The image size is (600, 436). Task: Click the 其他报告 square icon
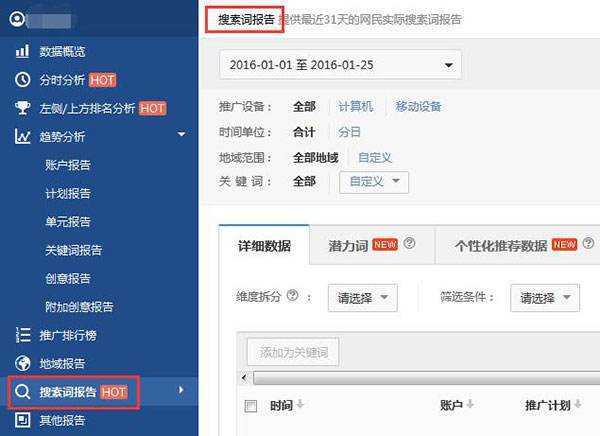(22, 420)
